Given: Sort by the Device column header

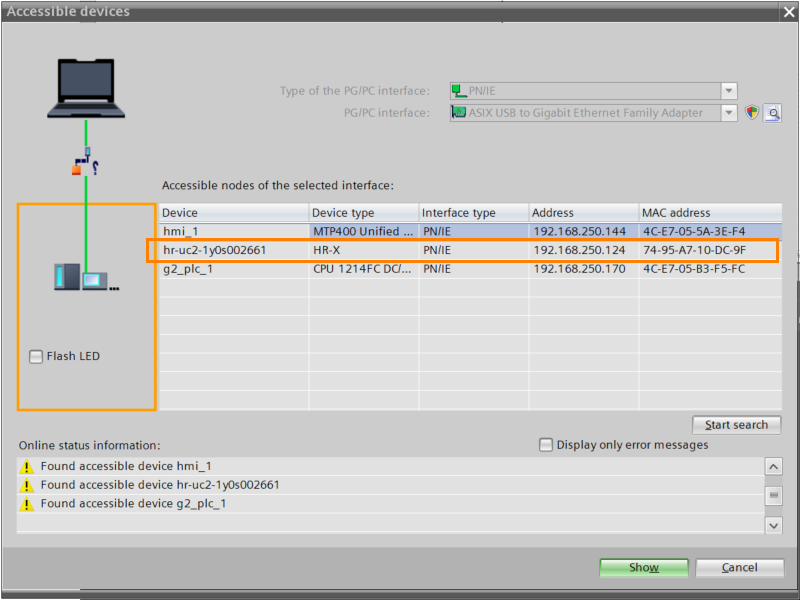Looking at the screenshot, I should coord(234,213).
